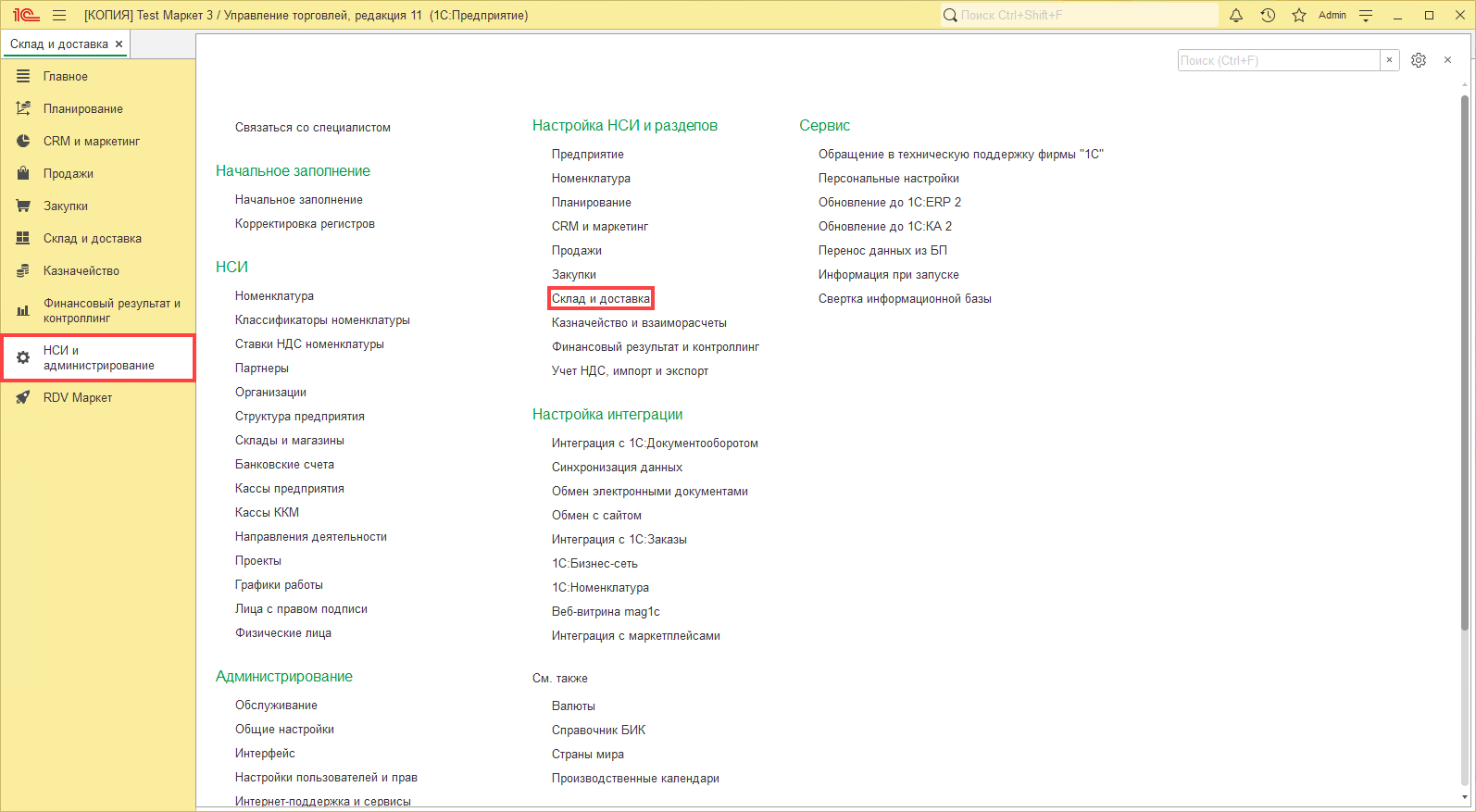Screen dimensions: 1476x812
Task: Open Общие настройки
Action: 284,729
